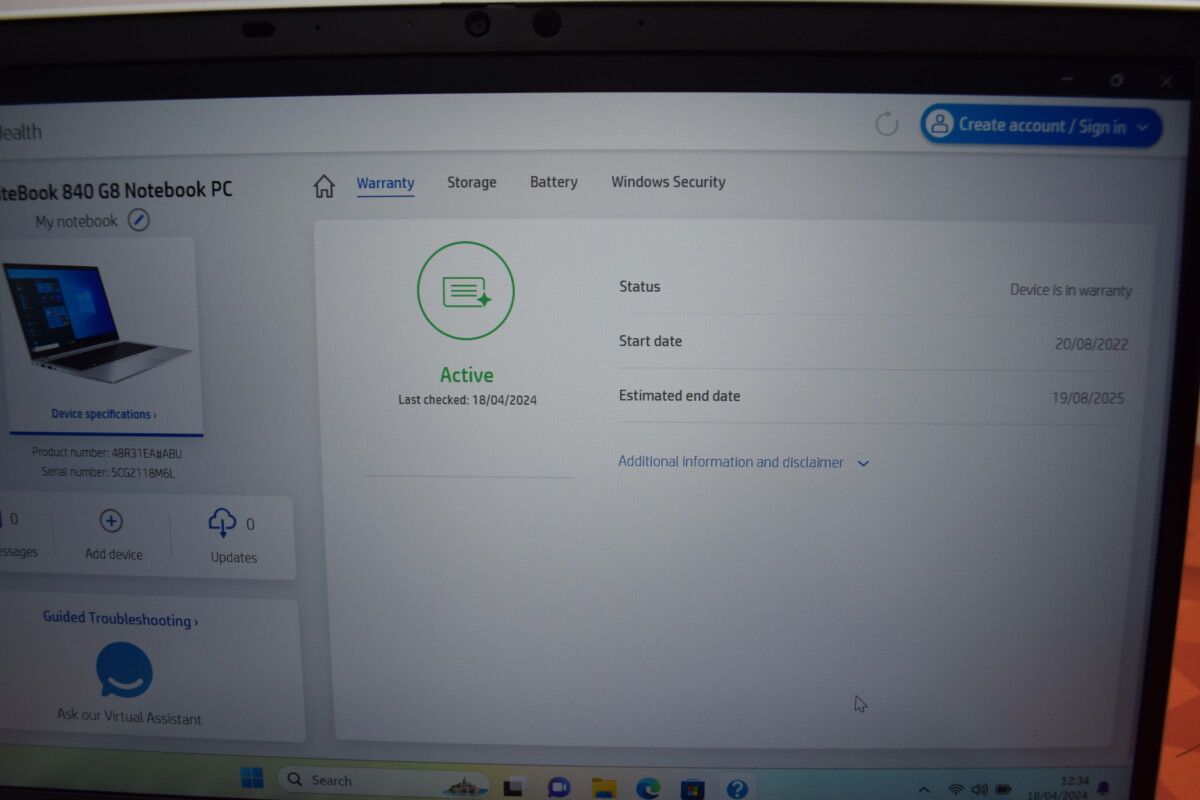Click the Device is in warranty status text
The width and height of the screenshot is (1200, 800).
click(x=1071, y=290)
